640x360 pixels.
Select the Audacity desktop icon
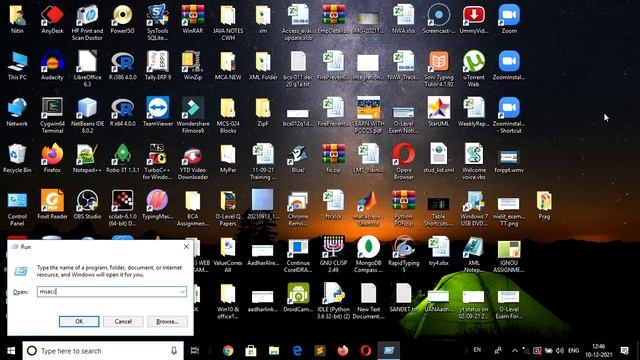click(x=52, y=66)
